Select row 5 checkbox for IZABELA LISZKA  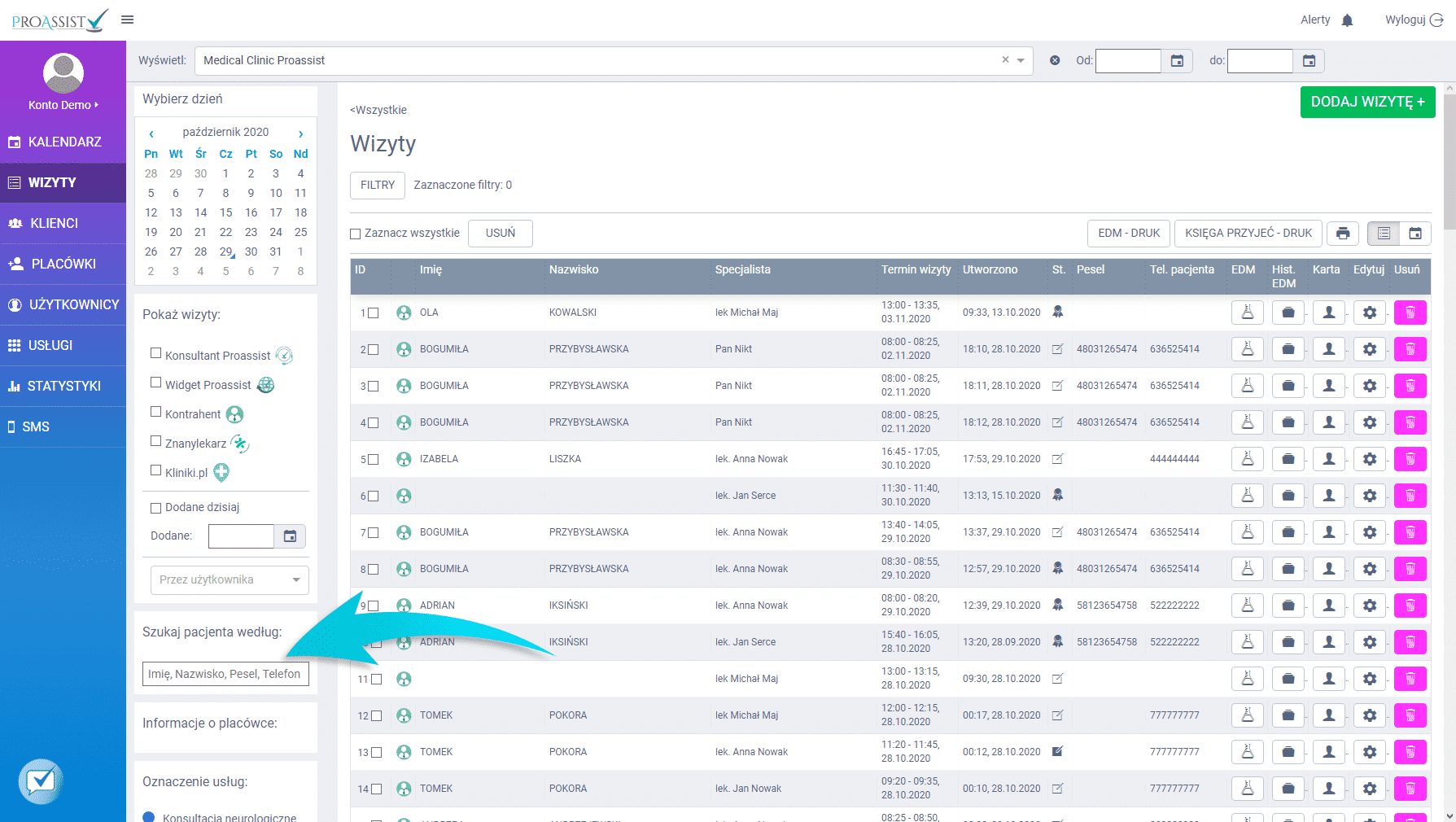tap(374, 460)
